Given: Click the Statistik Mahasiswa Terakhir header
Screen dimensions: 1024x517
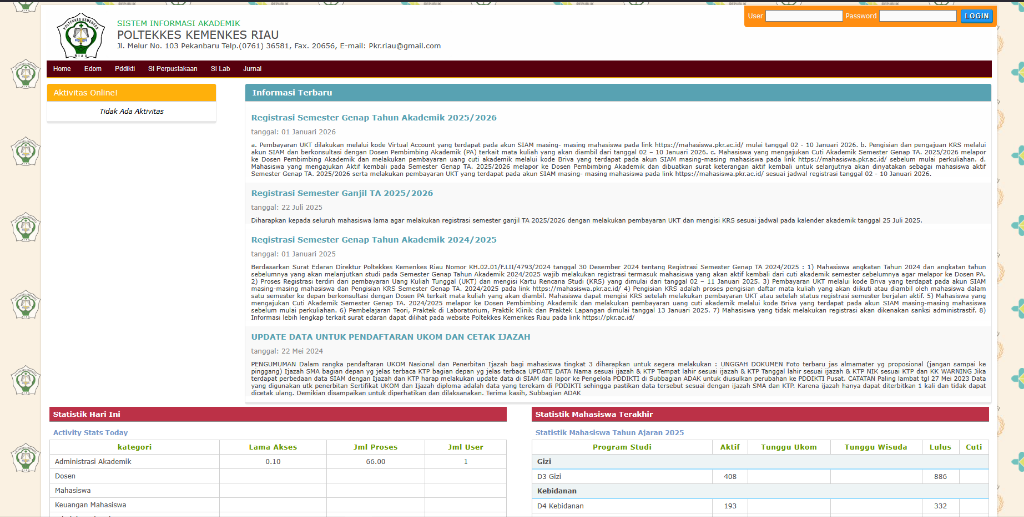Looking at the screenshot, I should pos(760,415).
